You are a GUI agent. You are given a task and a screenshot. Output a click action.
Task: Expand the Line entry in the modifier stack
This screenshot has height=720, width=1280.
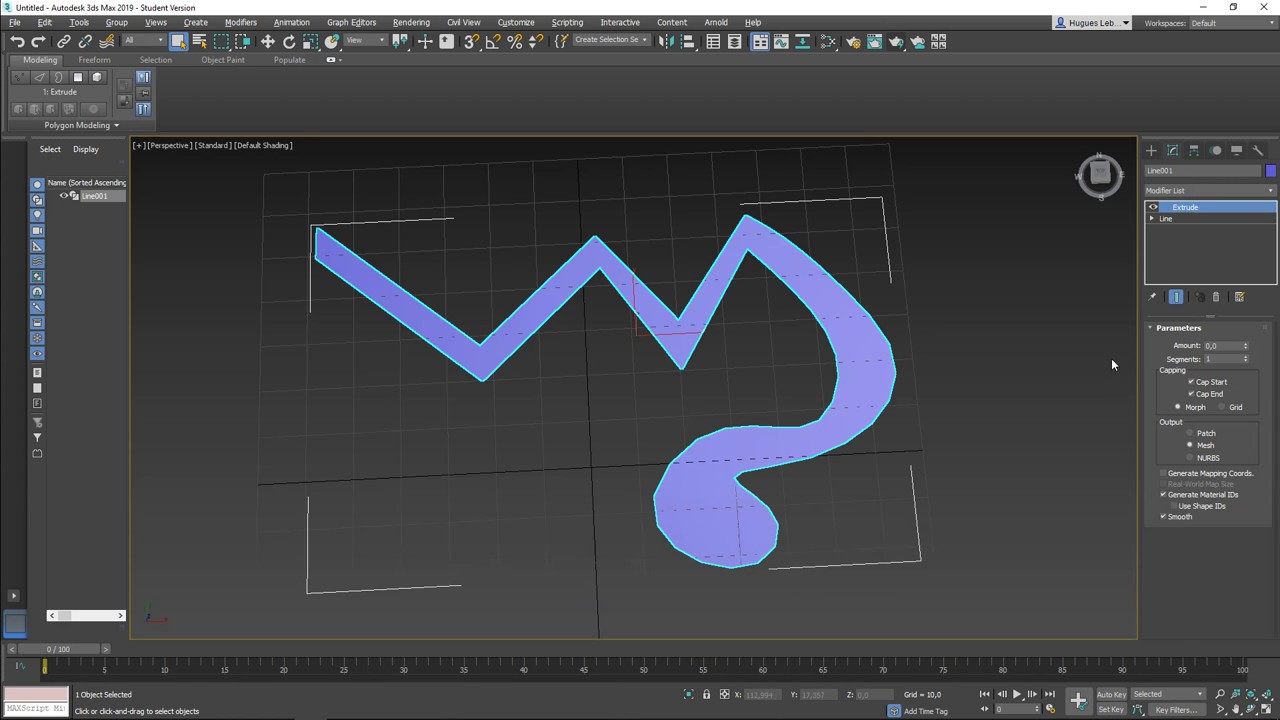[1152, 219]
